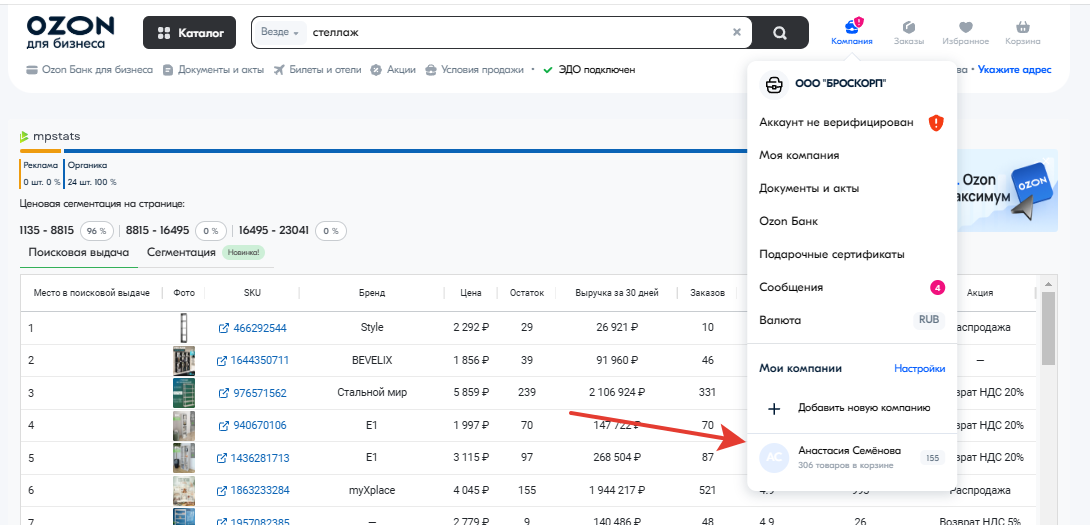
Task: Open SKU 1863233284 link
Action: 260,491
